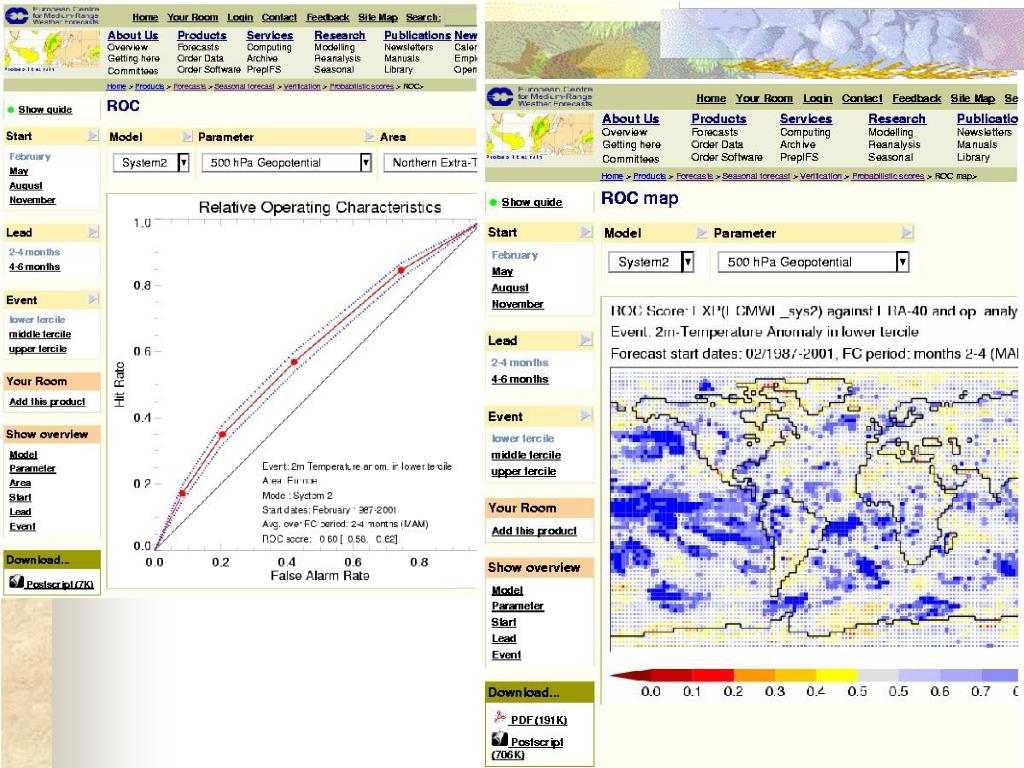The image size is (1024, 768).
Task: Choose 4-6 months lead on ROC page
Action: [x=34, y=267]
